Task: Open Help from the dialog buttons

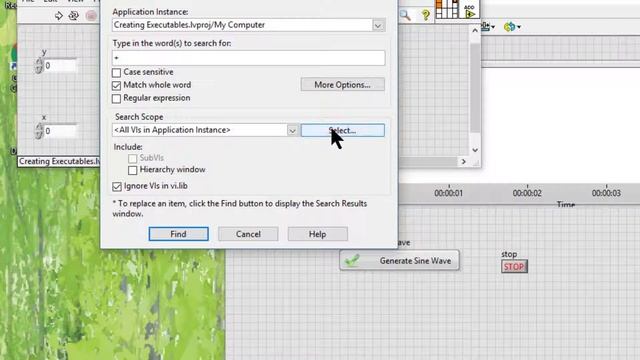Action: 318,234
